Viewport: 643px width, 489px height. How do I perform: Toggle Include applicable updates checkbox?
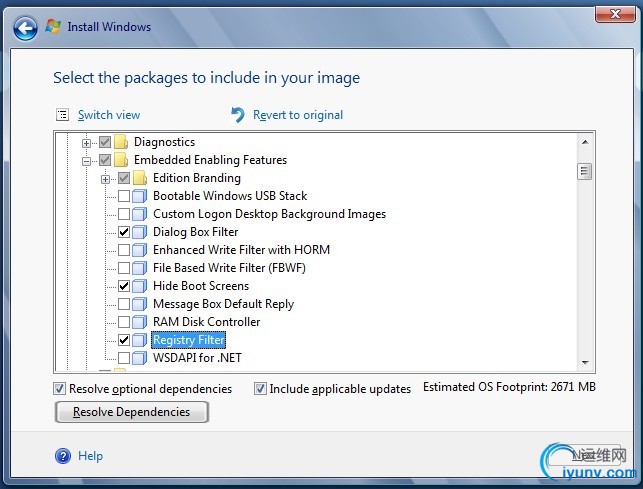point(260,388)
